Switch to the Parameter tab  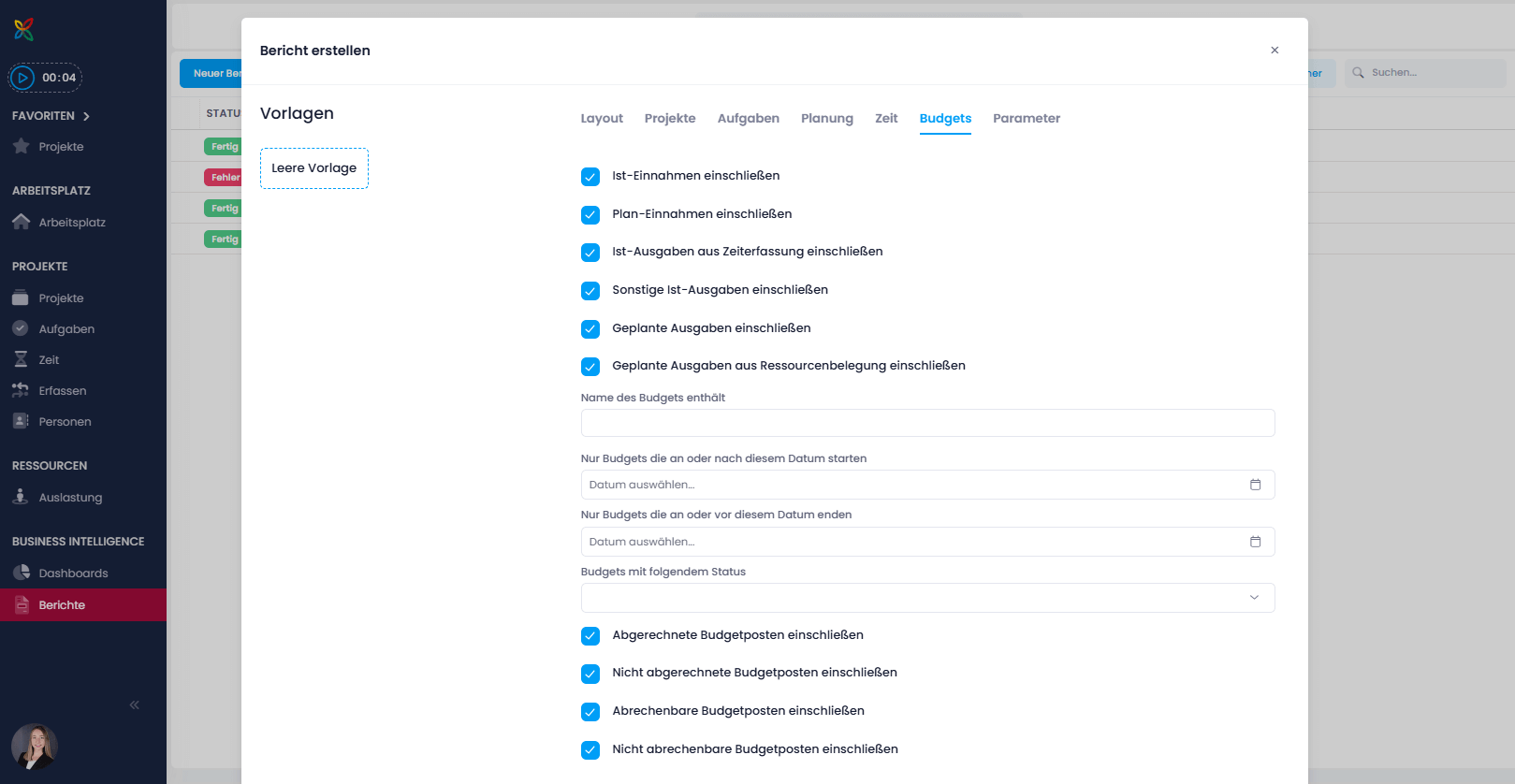coord(1027,119)
